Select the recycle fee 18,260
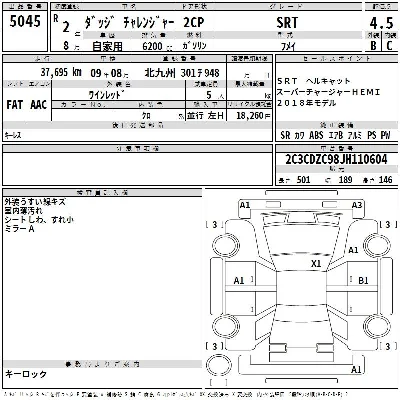This screenshot has width=400, height=400. 250,116
